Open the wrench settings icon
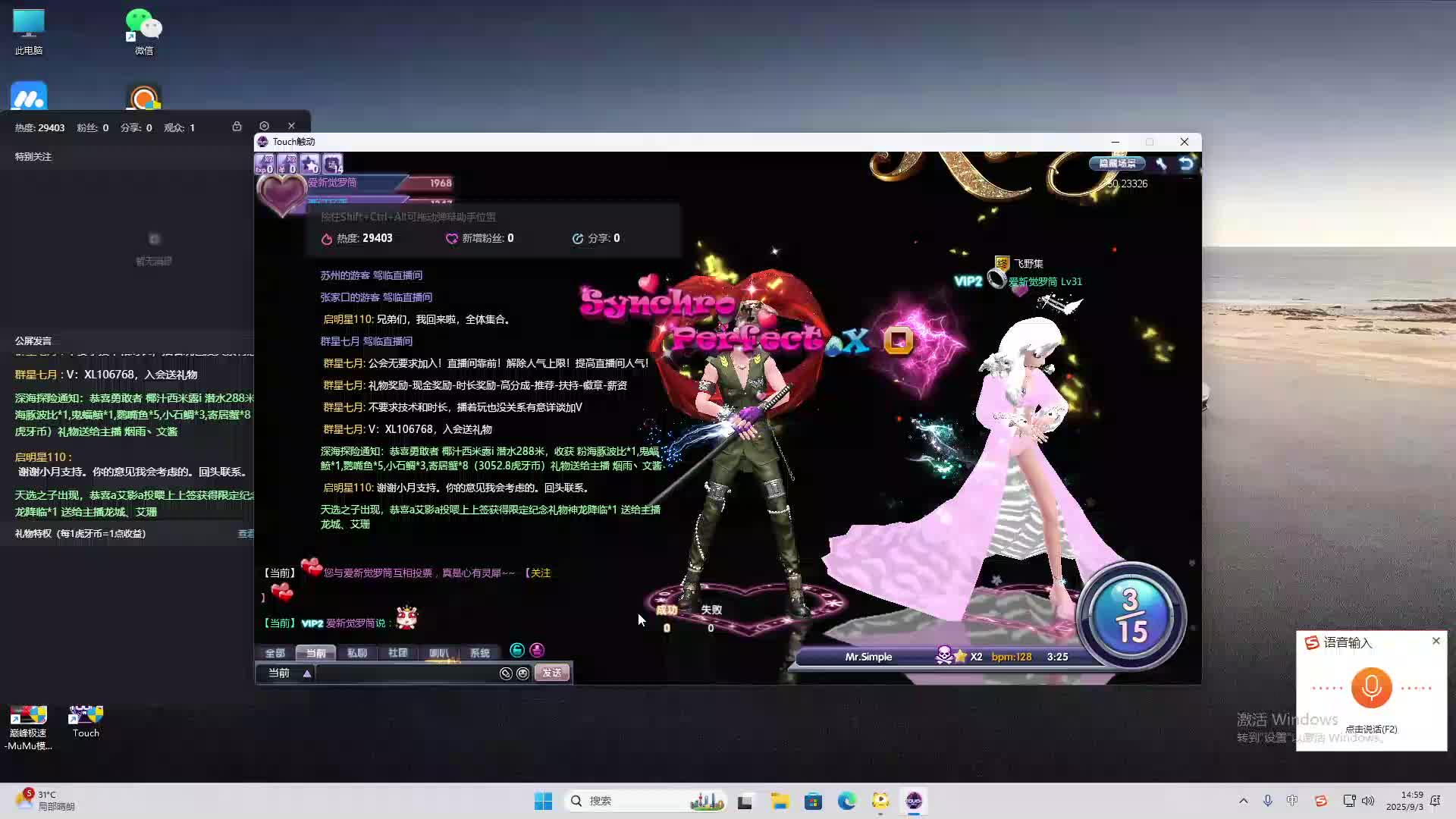This screenshot has height=819, width=1456. click(x=1161, y=163)
